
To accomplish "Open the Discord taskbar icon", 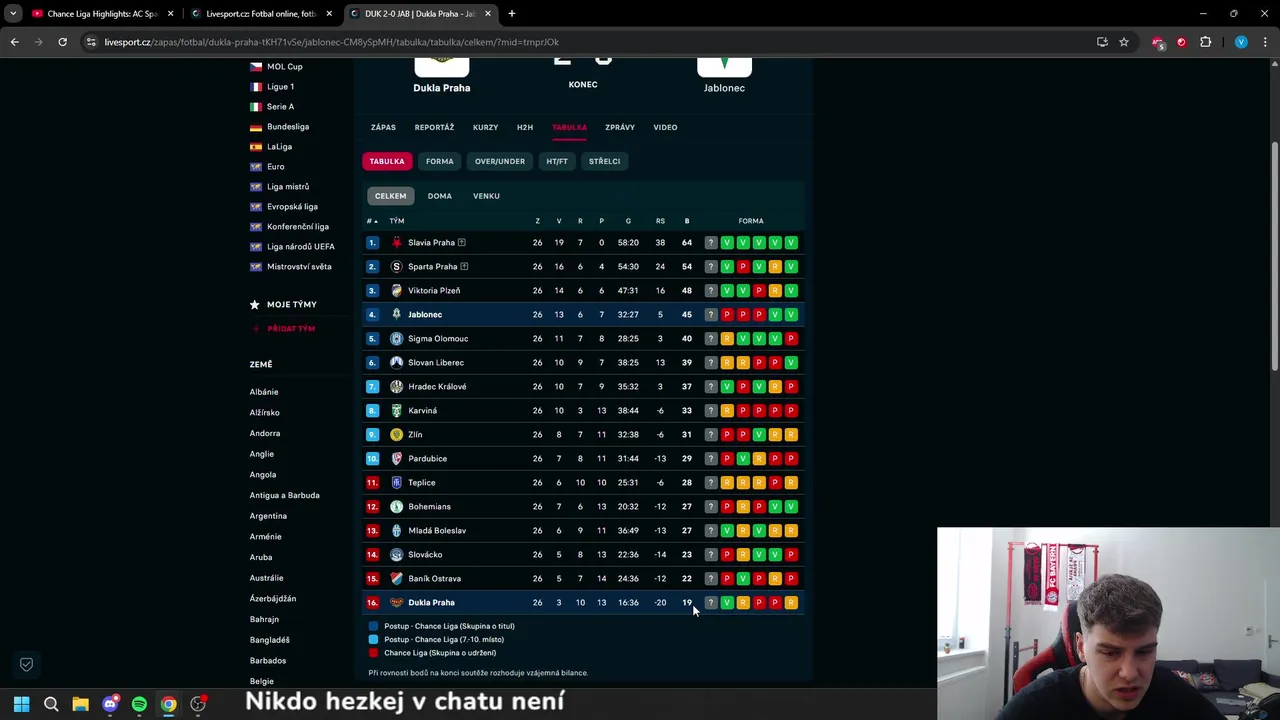I will [110, 704].
